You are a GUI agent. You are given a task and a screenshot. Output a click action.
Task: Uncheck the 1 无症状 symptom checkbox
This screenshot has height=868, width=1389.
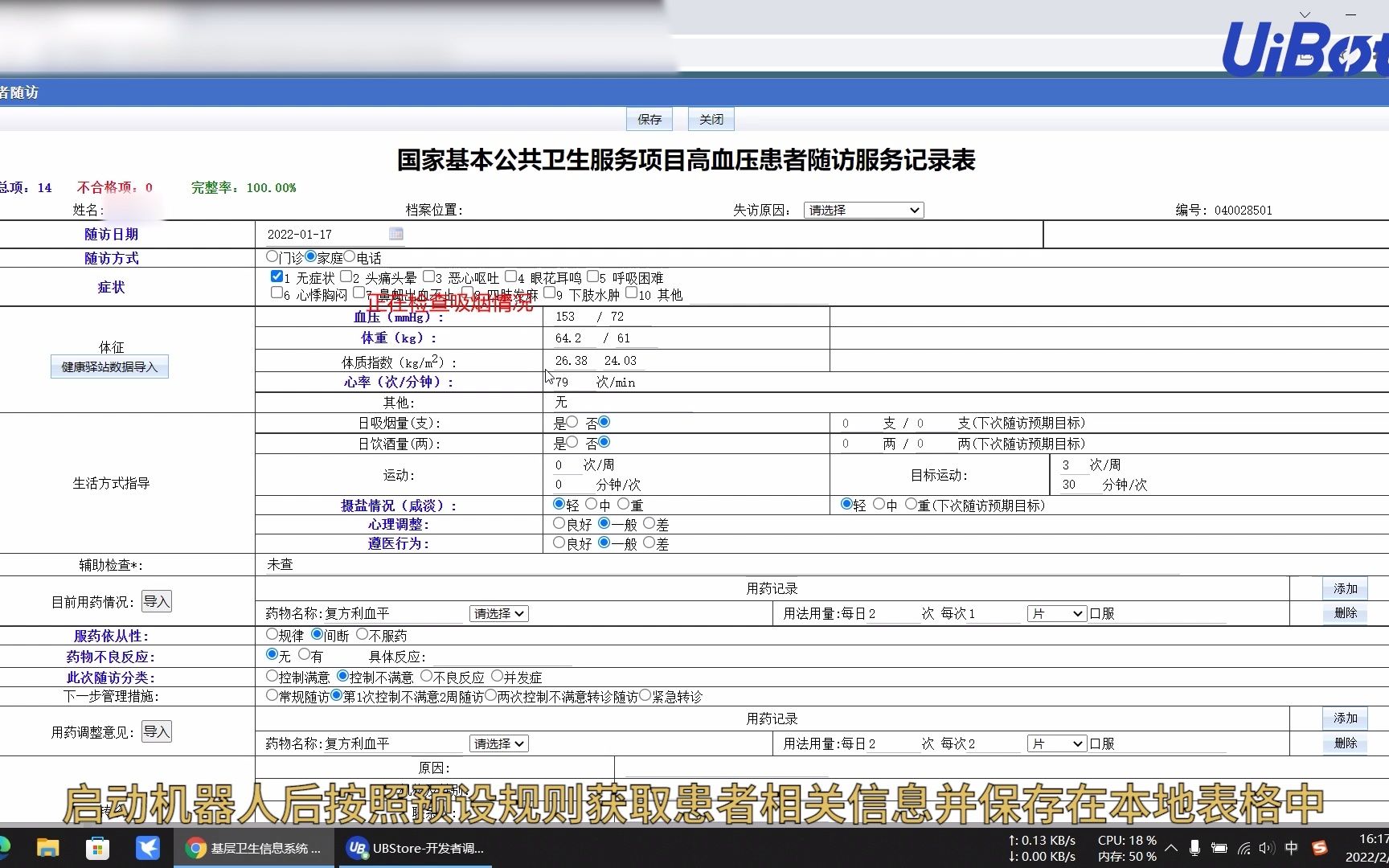pyautogui.click(x=277, y=276)
